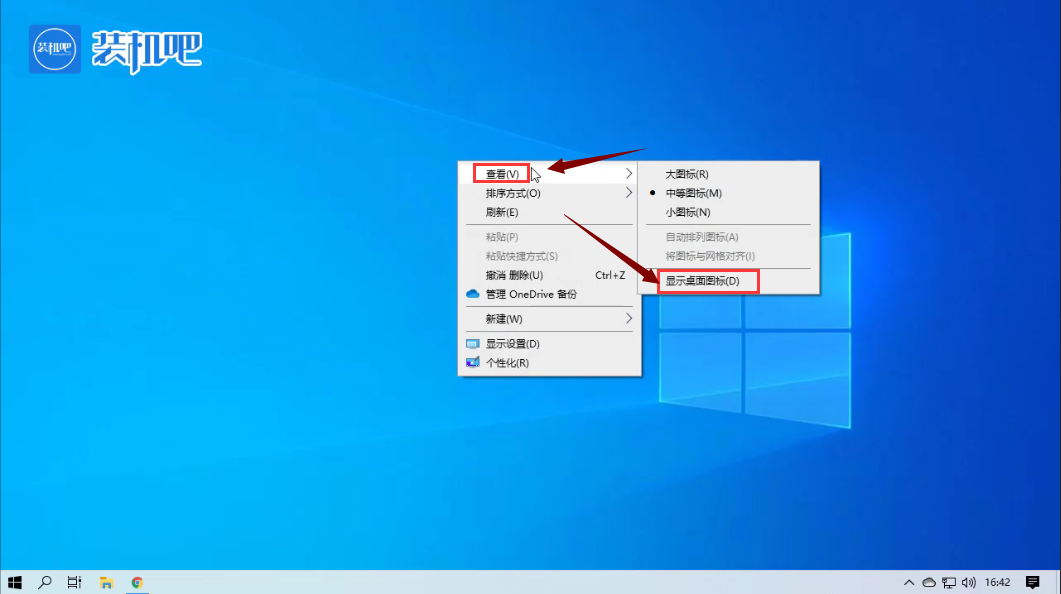Open Start menu on taskbar
This screenshot has width=1061, height=594.
tap(13, 582)
